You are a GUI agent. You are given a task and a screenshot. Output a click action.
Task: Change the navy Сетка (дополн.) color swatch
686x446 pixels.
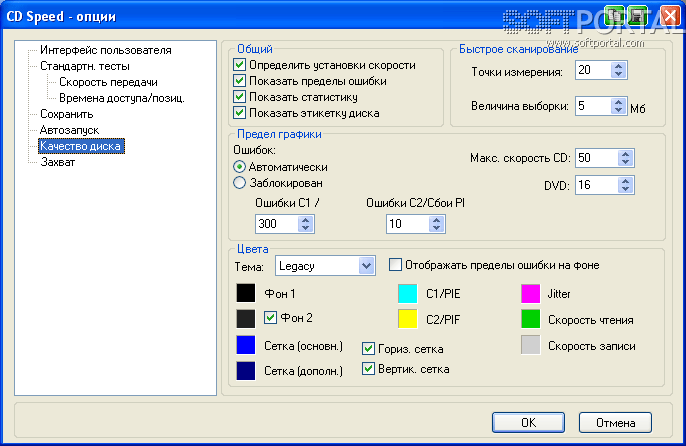coord(246,371)
